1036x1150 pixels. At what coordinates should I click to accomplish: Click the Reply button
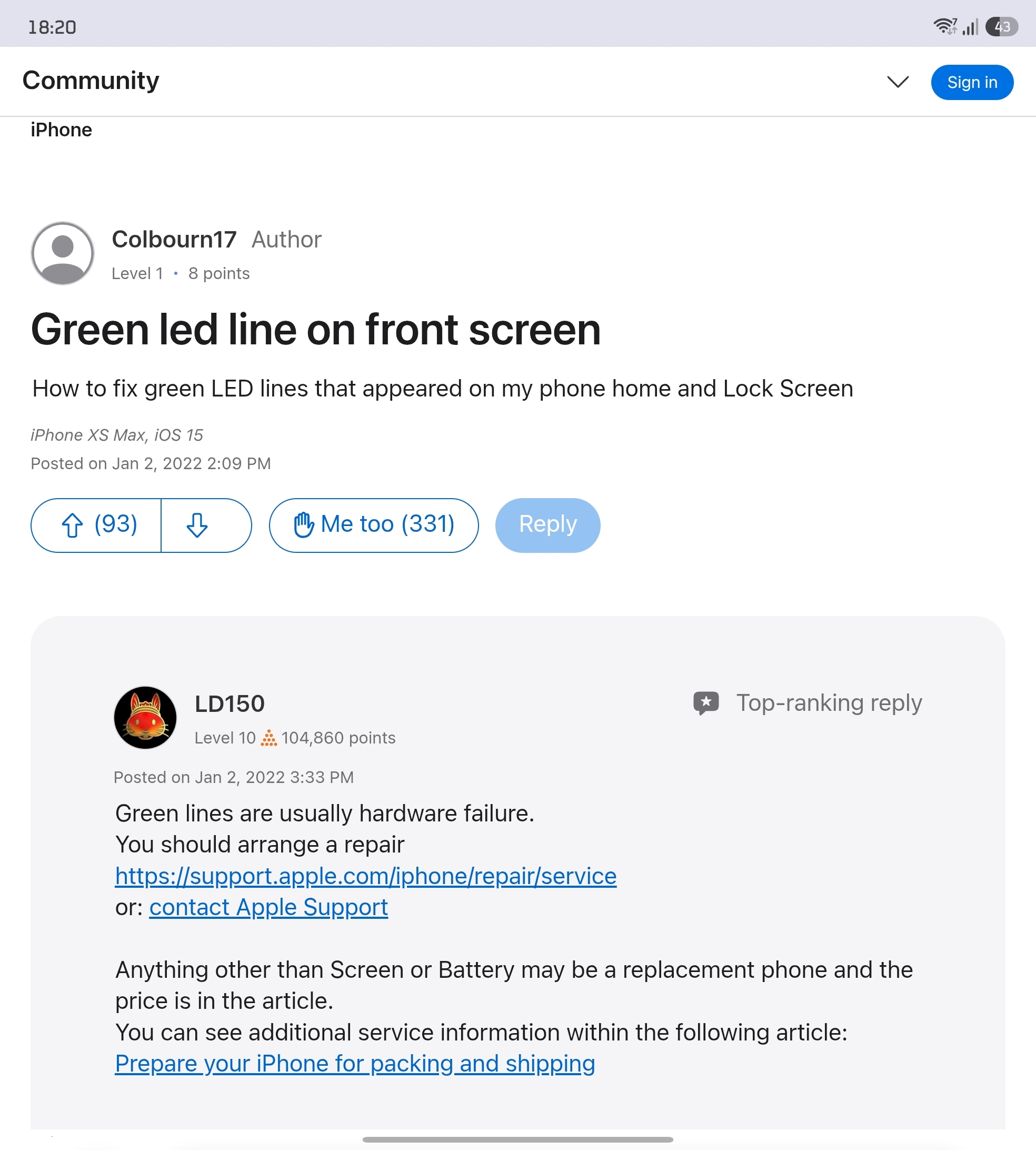pyautogui.click(x=547, y=525)
